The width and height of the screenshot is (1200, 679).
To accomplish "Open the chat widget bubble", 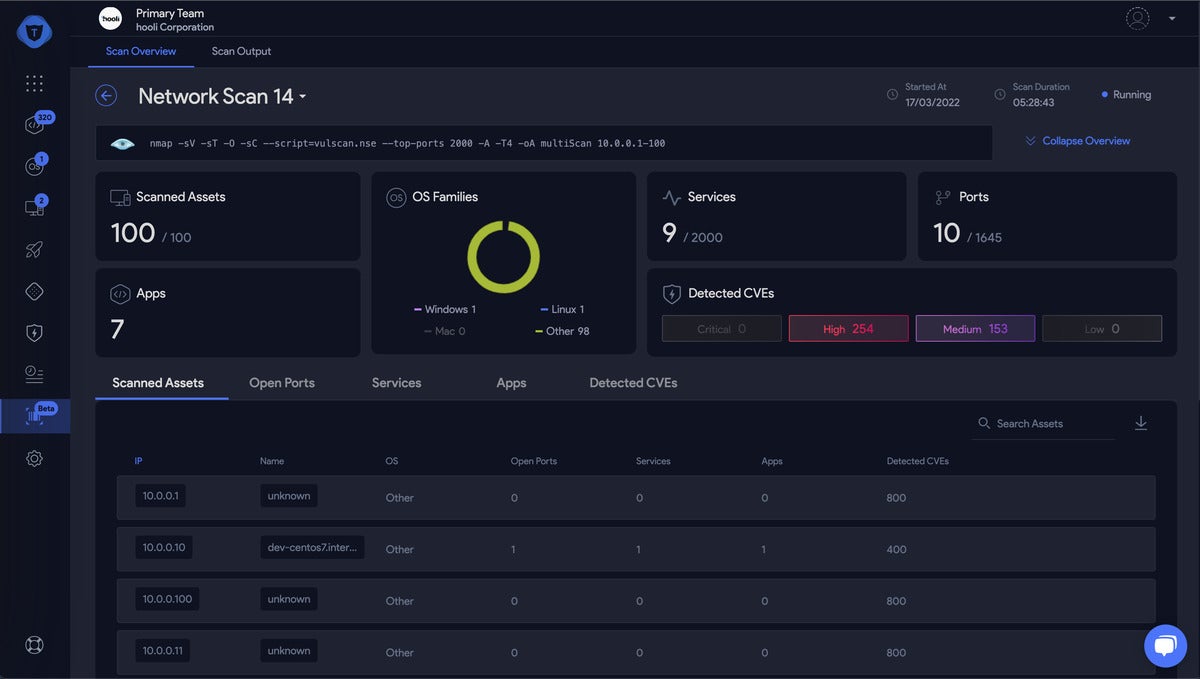I will coord(1165,646).
